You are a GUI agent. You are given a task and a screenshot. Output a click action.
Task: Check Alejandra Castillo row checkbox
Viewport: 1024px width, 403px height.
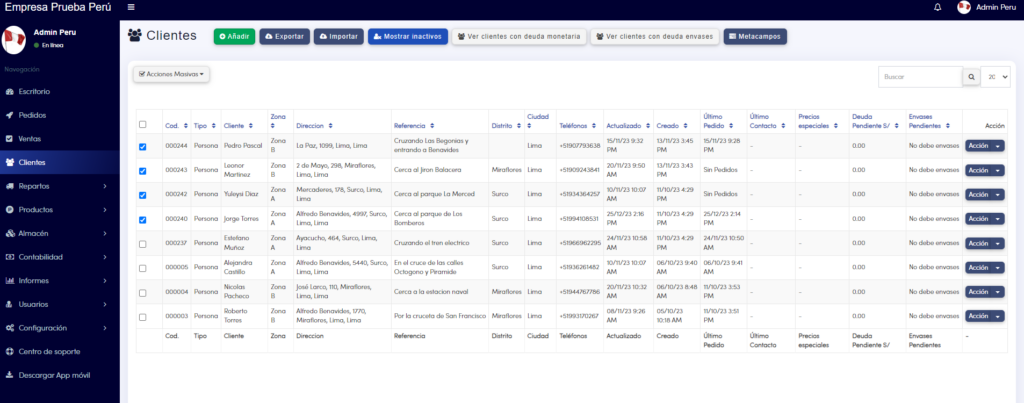click(x=143, y=268)
